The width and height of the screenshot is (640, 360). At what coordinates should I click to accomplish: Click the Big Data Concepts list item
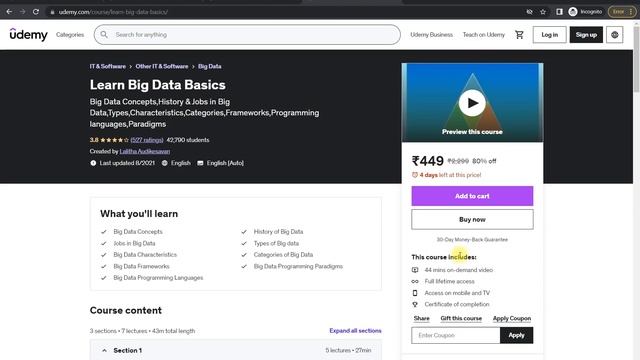[138, 231]
